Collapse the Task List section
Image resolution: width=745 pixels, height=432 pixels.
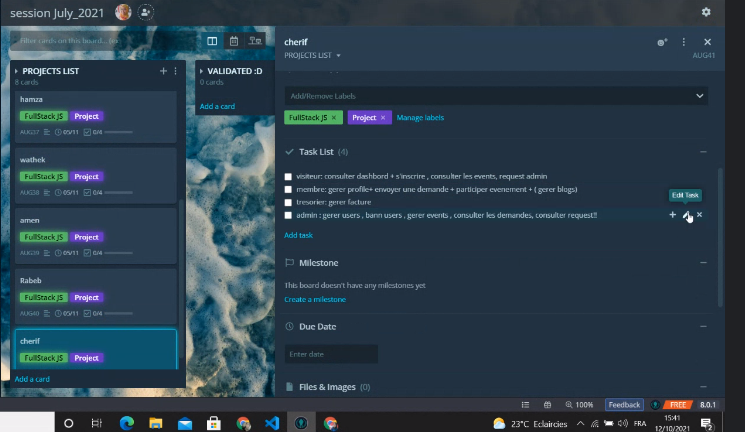pyautogui.click(x=703, y=152)
